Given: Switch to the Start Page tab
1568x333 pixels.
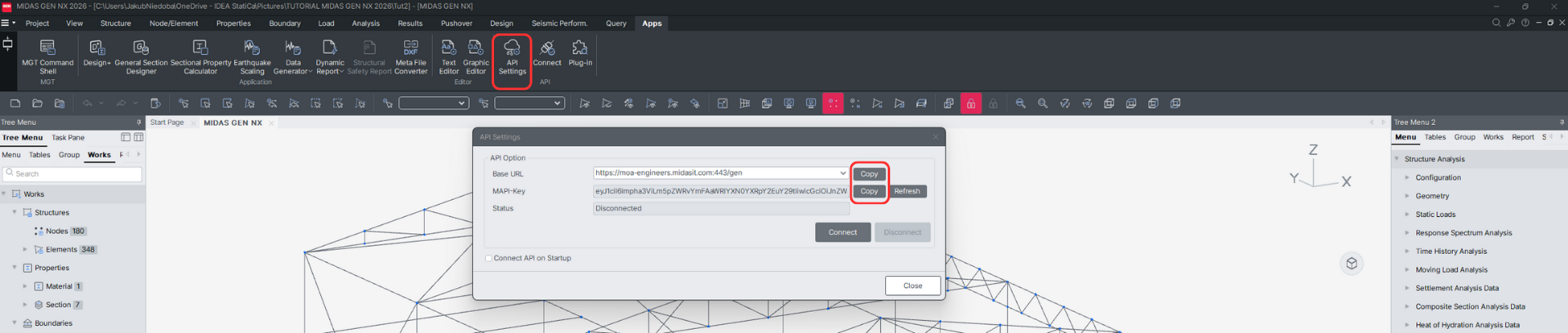Looking at the screenshot, I should pos(167,122).
